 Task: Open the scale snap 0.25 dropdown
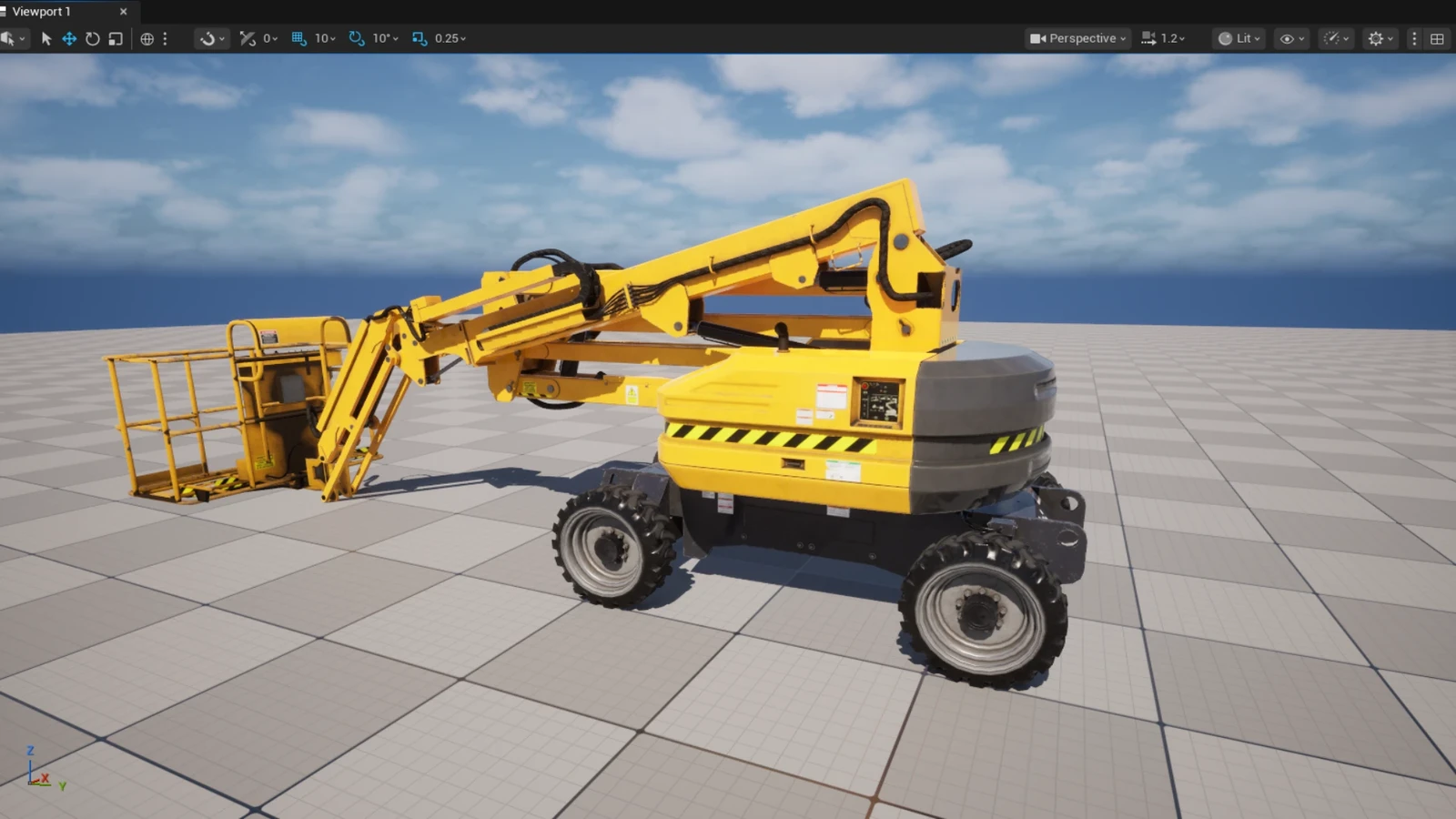tap(450, 38)
